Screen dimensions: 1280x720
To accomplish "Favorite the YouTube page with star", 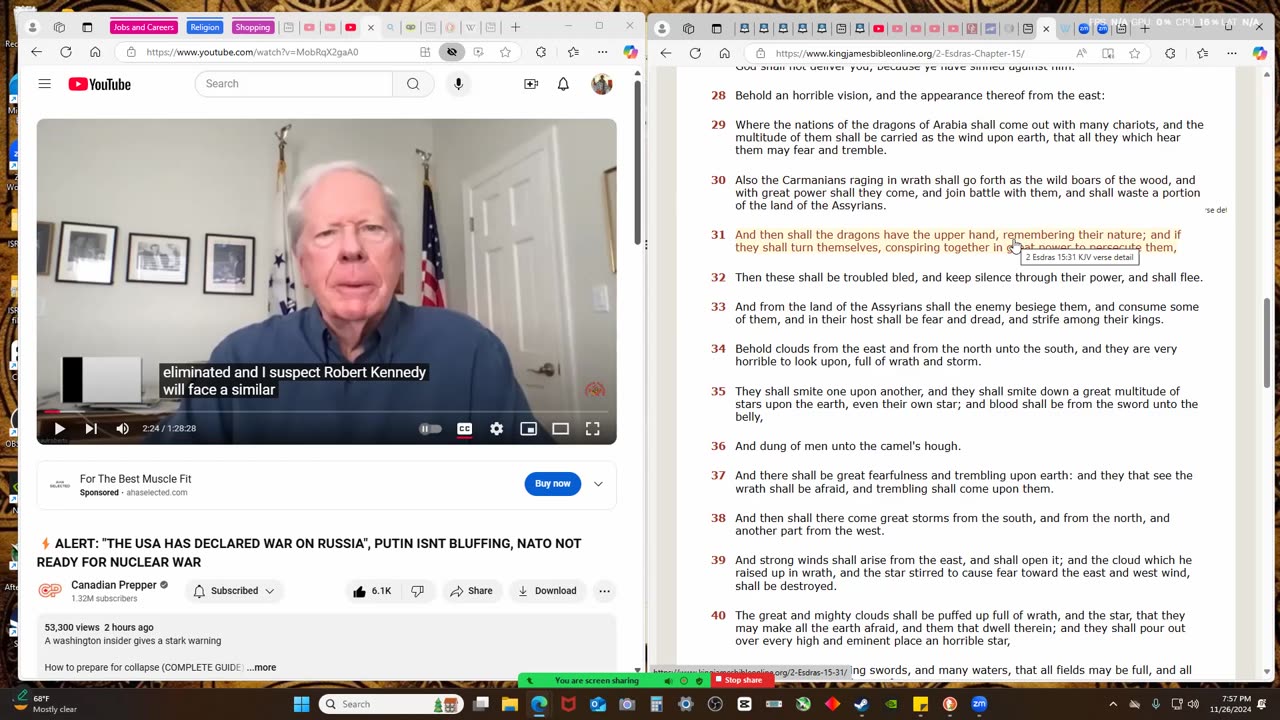I will tap(505, 52).
